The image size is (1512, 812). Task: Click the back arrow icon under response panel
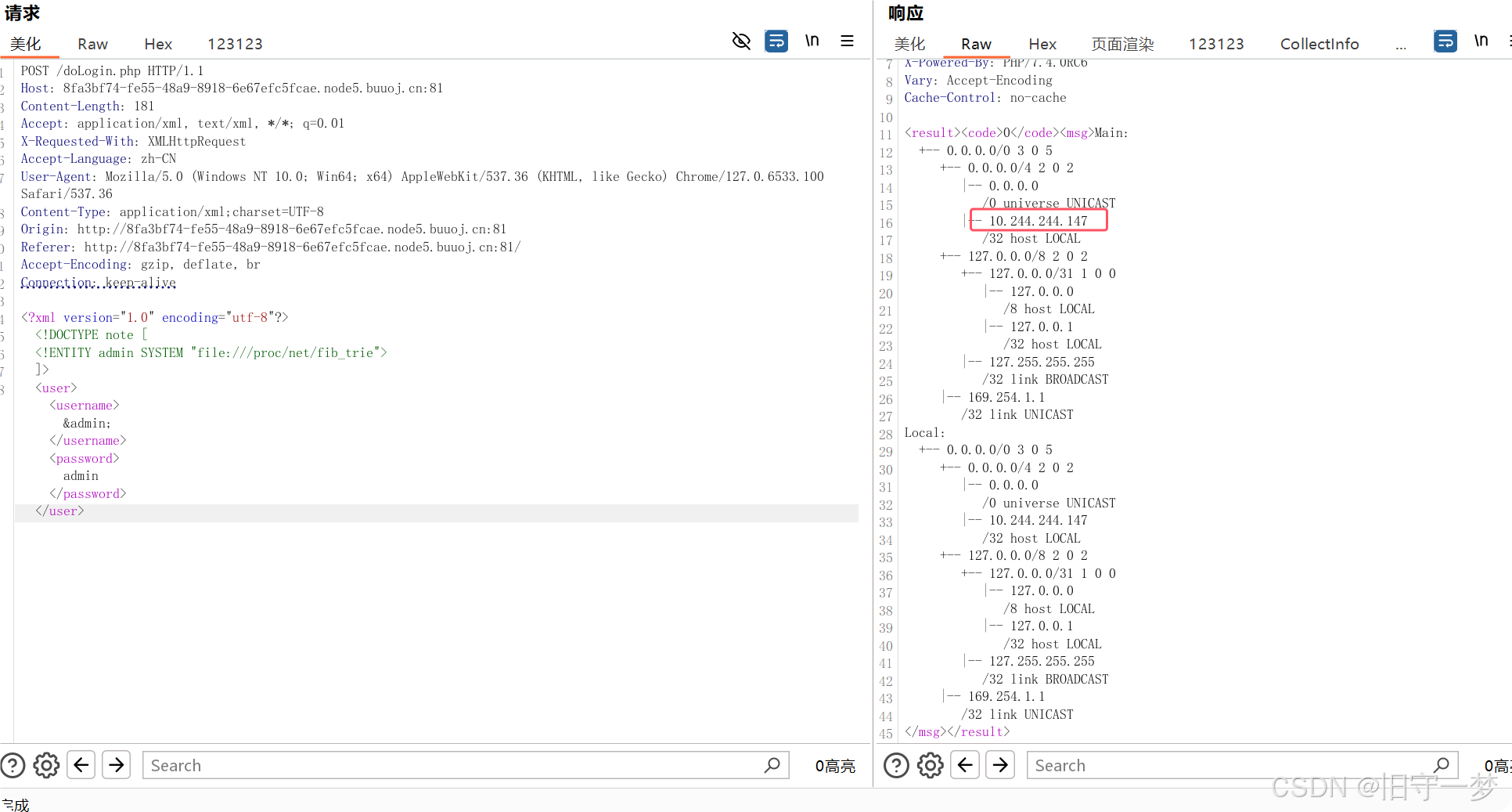coord(964,765)
